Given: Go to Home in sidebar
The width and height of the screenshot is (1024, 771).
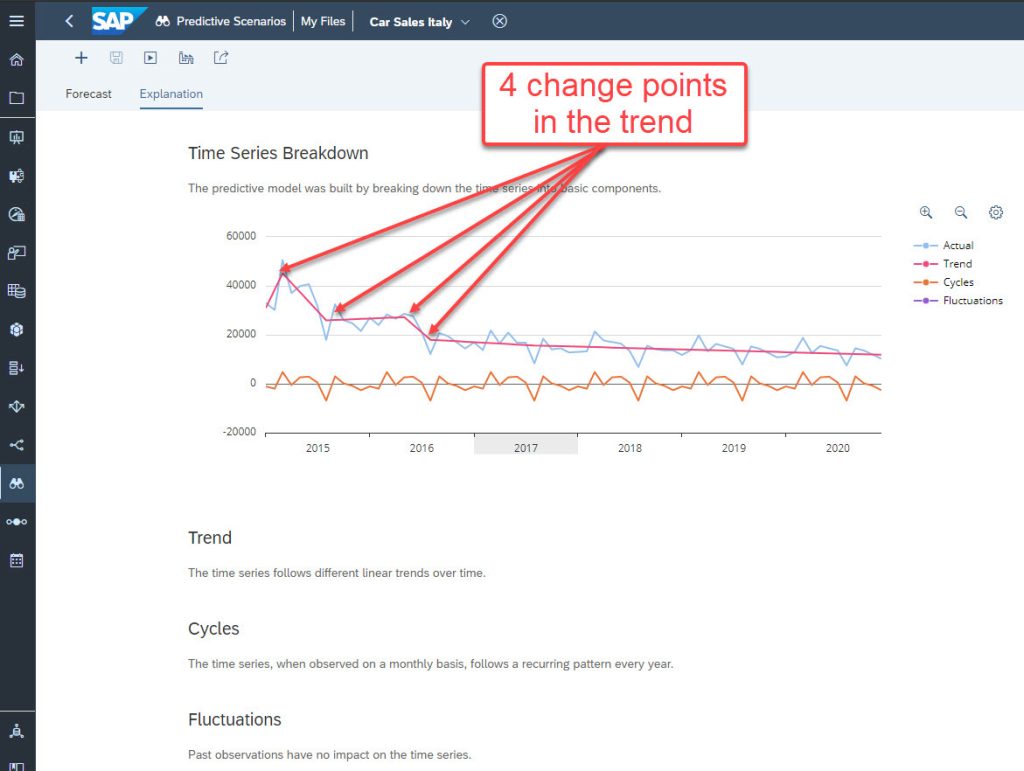Looking at the screenshot, I should point(16,60).
